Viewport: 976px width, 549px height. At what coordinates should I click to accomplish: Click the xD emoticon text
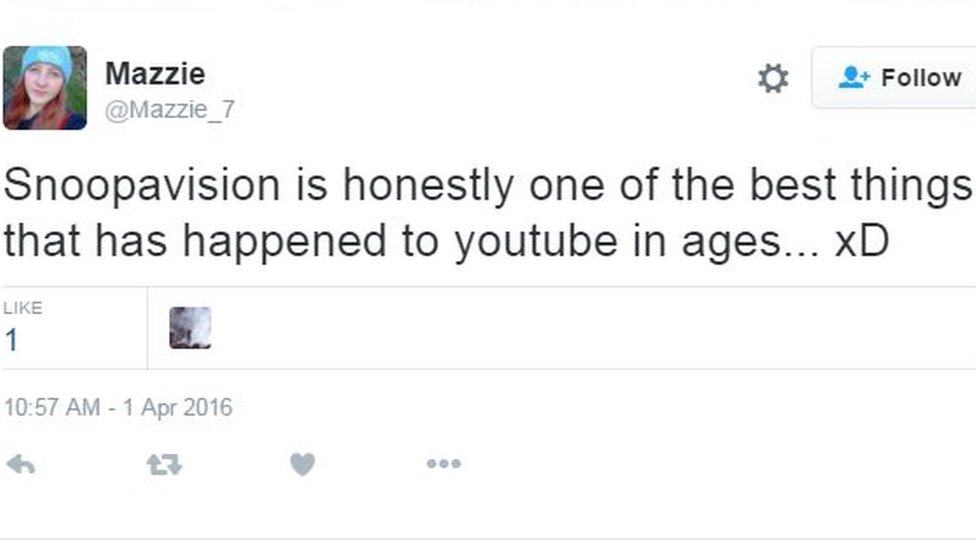tap(861, 243)
